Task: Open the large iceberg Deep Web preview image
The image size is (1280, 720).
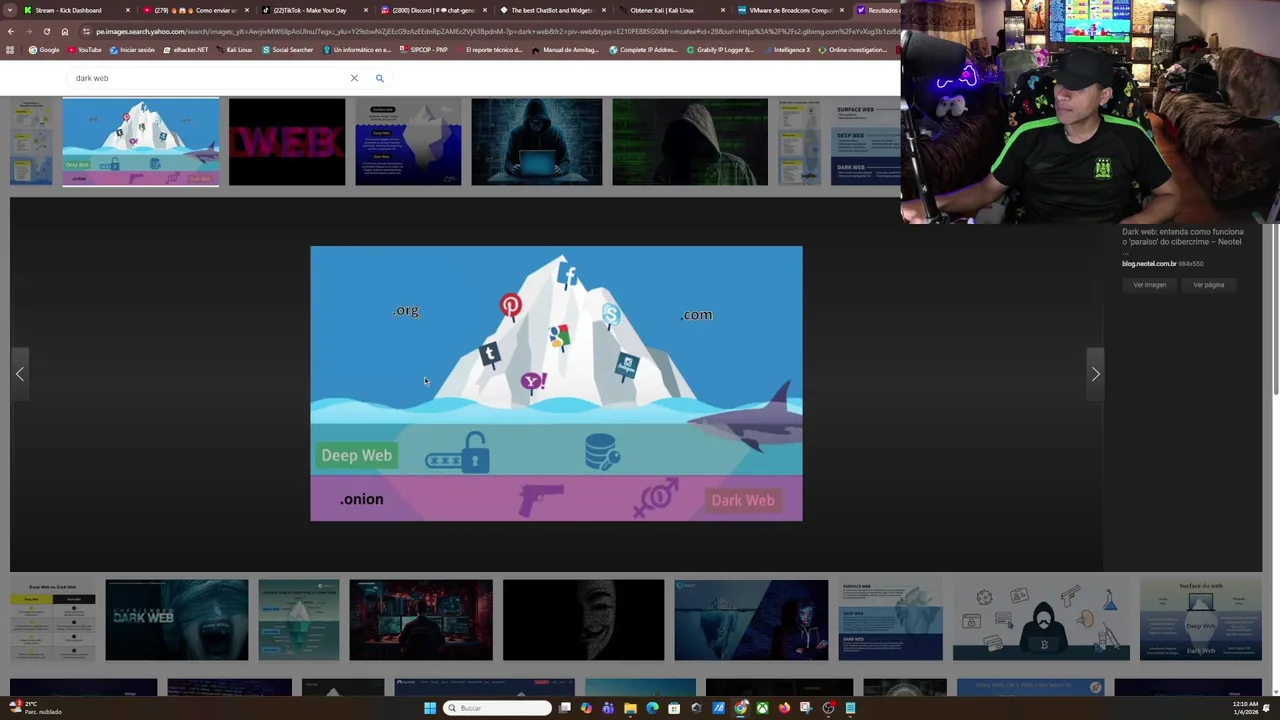Action: coord(556,384)
